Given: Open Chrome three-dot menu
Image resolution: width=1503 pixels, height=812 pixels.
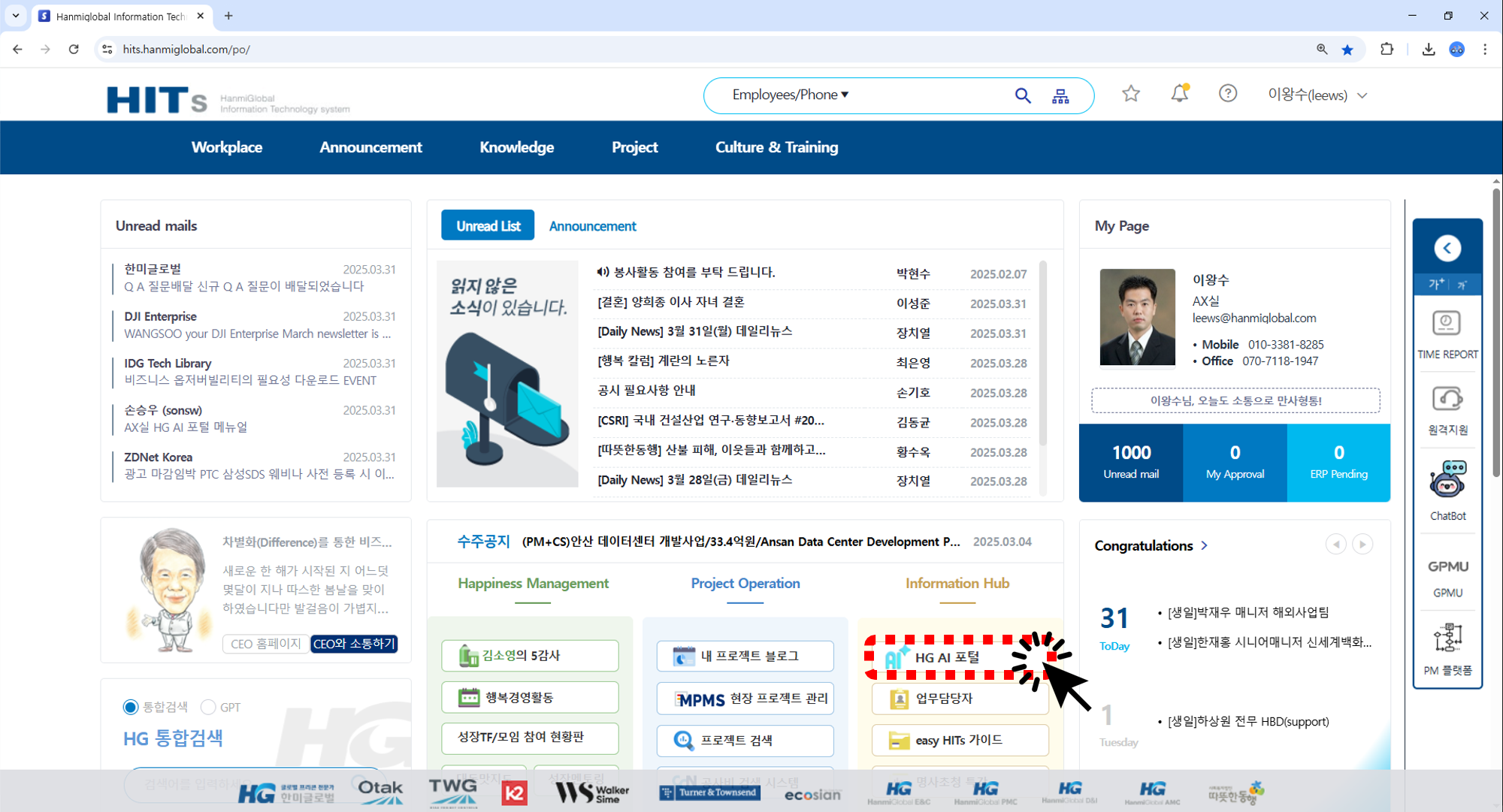Looking at the screenshot, I should tap(1485, 50).
